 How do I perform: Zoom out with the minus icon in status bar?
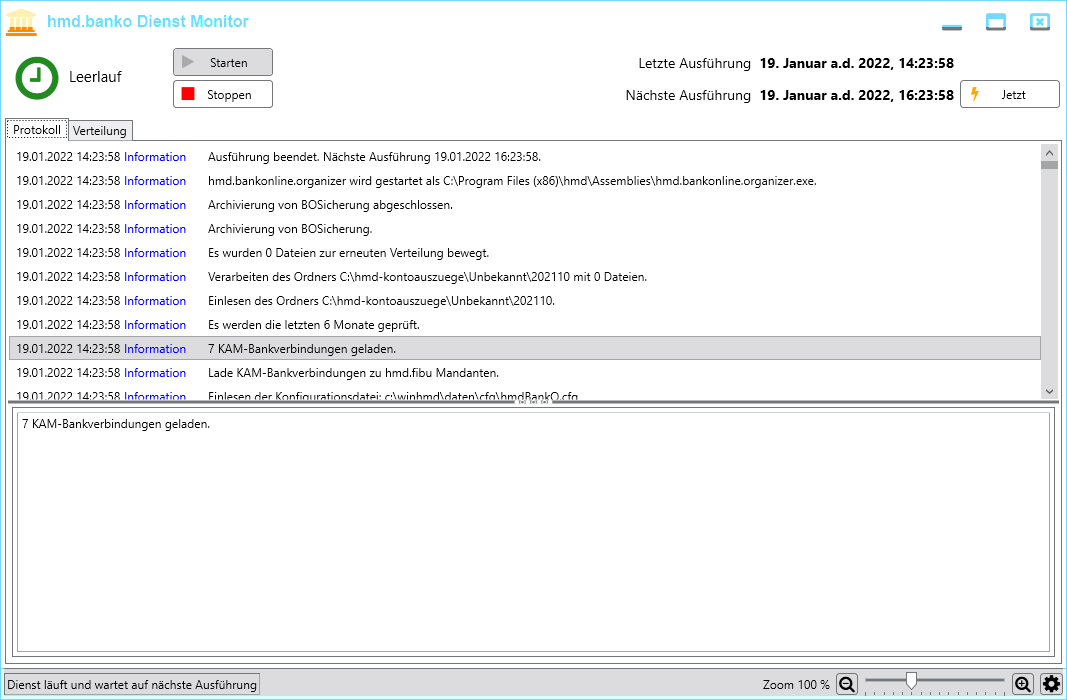pos(845,685)
